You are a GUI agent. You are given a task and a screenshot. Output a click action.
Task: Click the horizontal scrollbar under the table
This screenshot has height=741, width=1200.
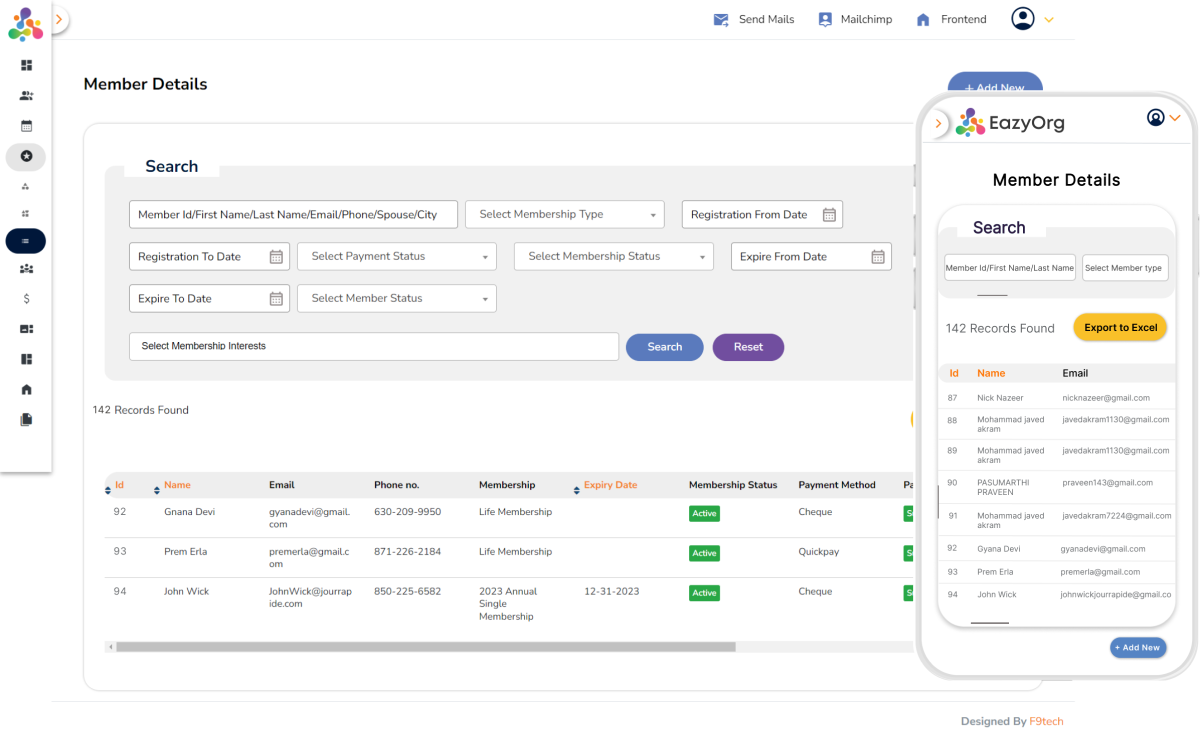(425, 647)
